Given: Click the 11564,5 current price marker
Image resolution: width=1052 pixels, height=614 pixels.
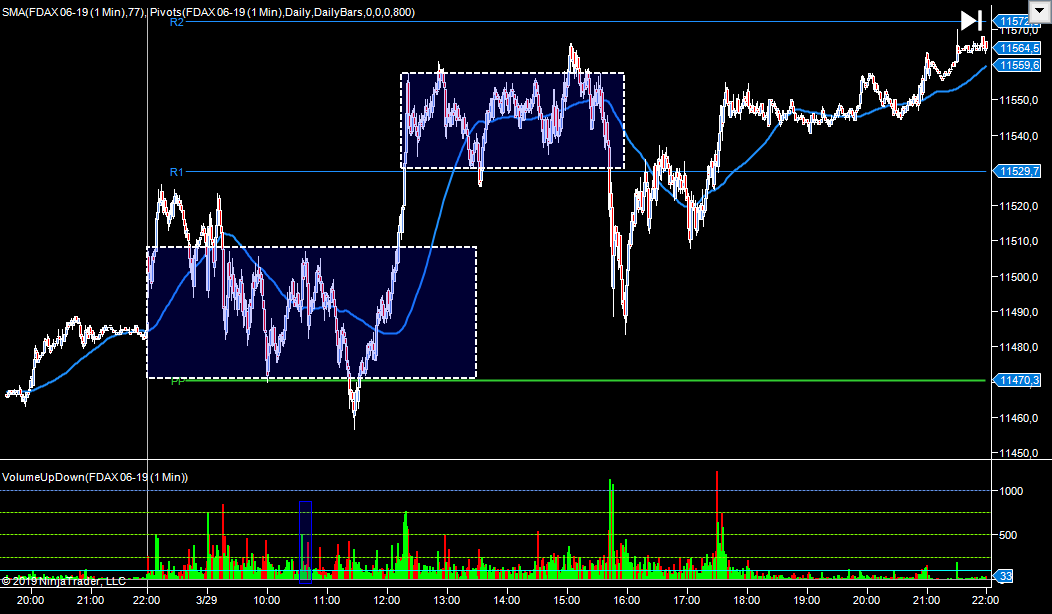Looking at the screenshot, I should coord(1018,47).
